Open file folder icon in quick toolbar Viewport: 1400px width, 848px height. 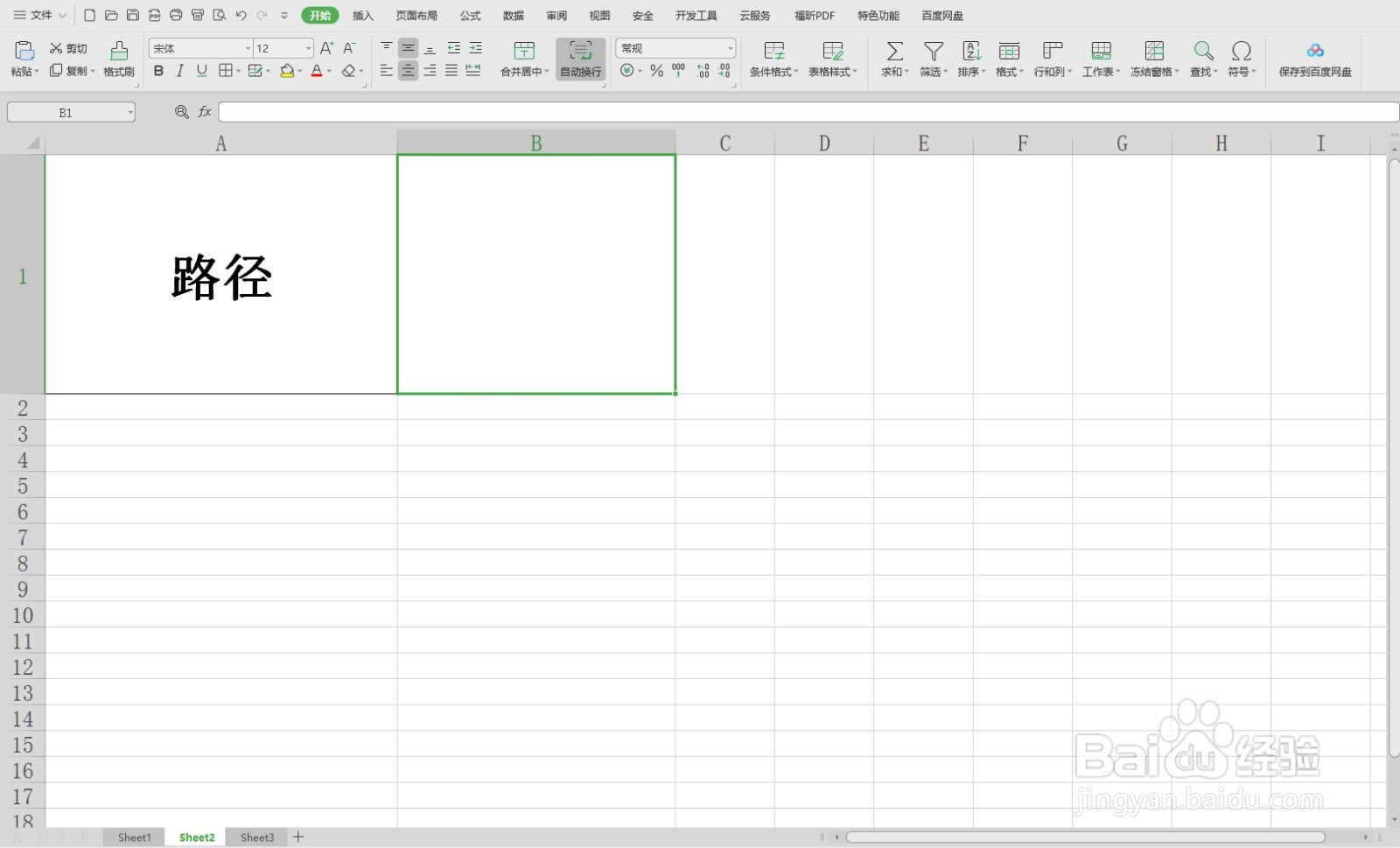111,16
